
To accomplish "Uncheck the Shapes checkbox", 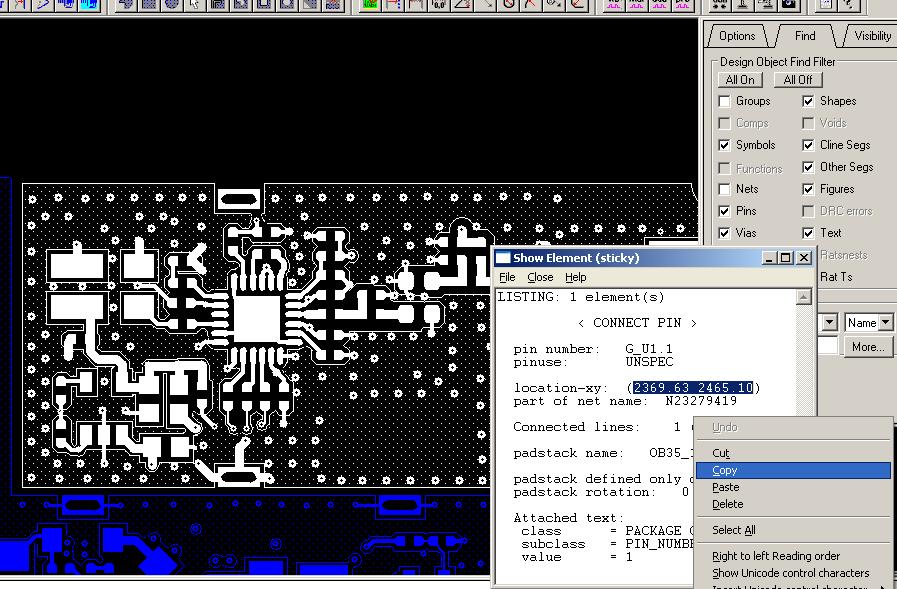I will [808, 101].
